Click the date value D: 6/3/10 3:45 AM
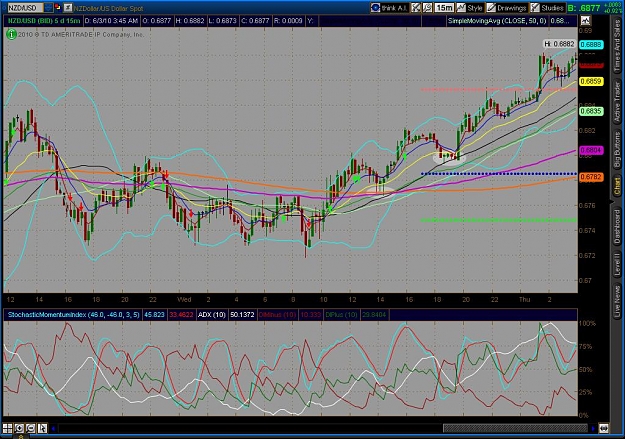The image size is (625, 439). [111, 21]
